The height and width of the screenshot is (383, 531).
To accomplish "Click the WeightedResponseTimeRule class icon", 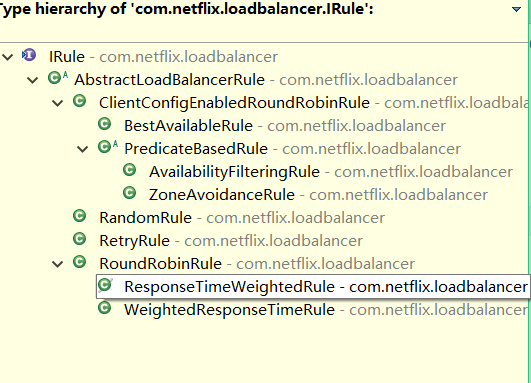I will click(x=105, y=308).
